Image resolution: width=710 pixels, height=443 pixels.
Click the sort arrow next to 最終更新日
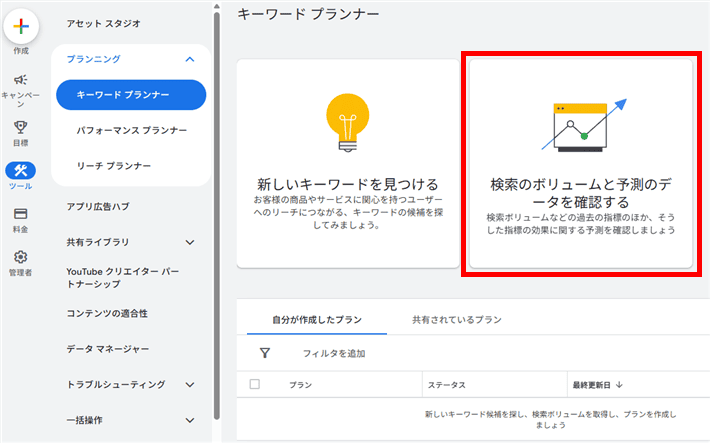click(x=619, y=385)
